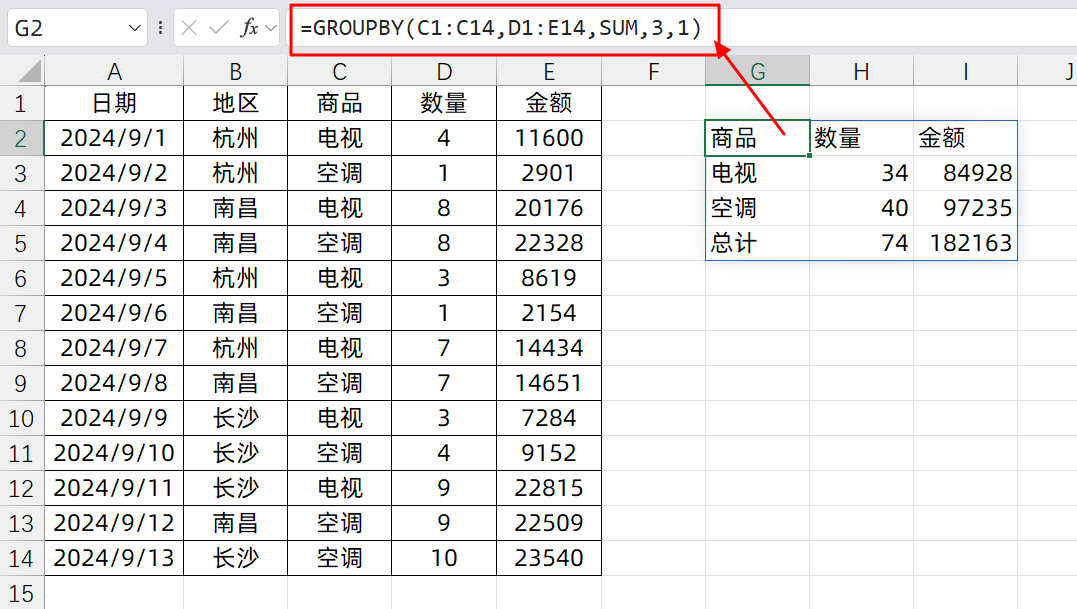The image size is (1077, 609).
Task: Click result amount 84928
Action: tap(966, 174)
